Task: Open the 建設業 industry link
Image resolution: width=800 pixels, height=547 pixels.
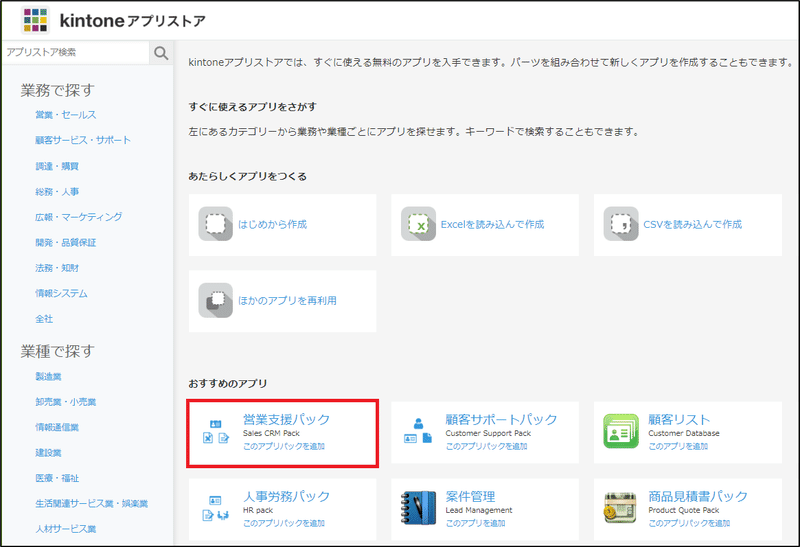Action: pos(48,453)
